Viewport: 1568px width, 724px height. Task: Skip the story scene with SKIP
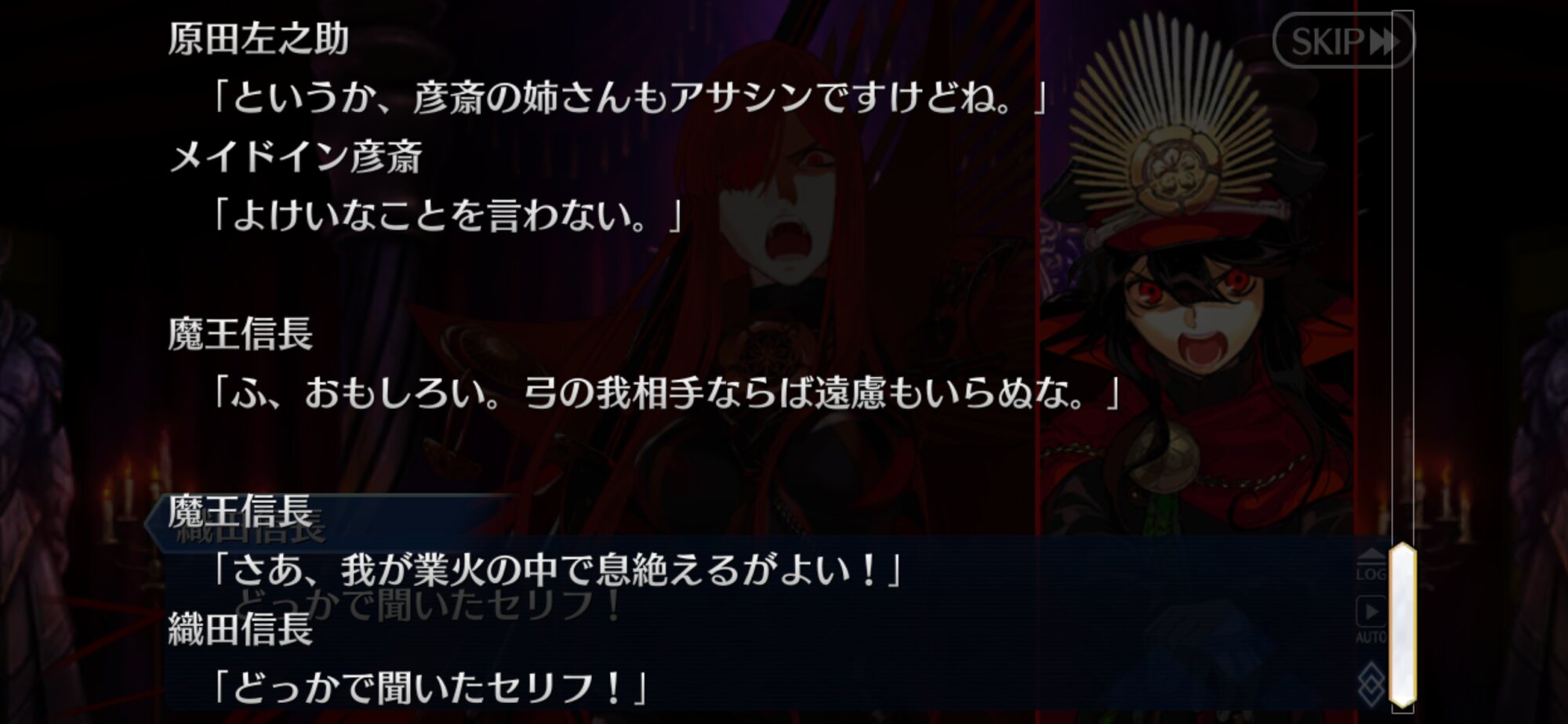(x=1343, y=41)
